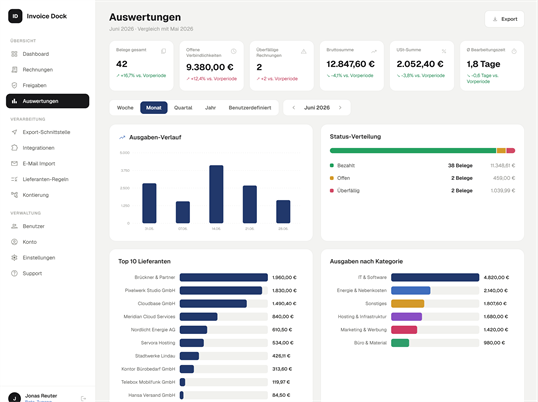Open Dashboard via its sidebar icon
538x402 pixels.
[x=14, y=54]
